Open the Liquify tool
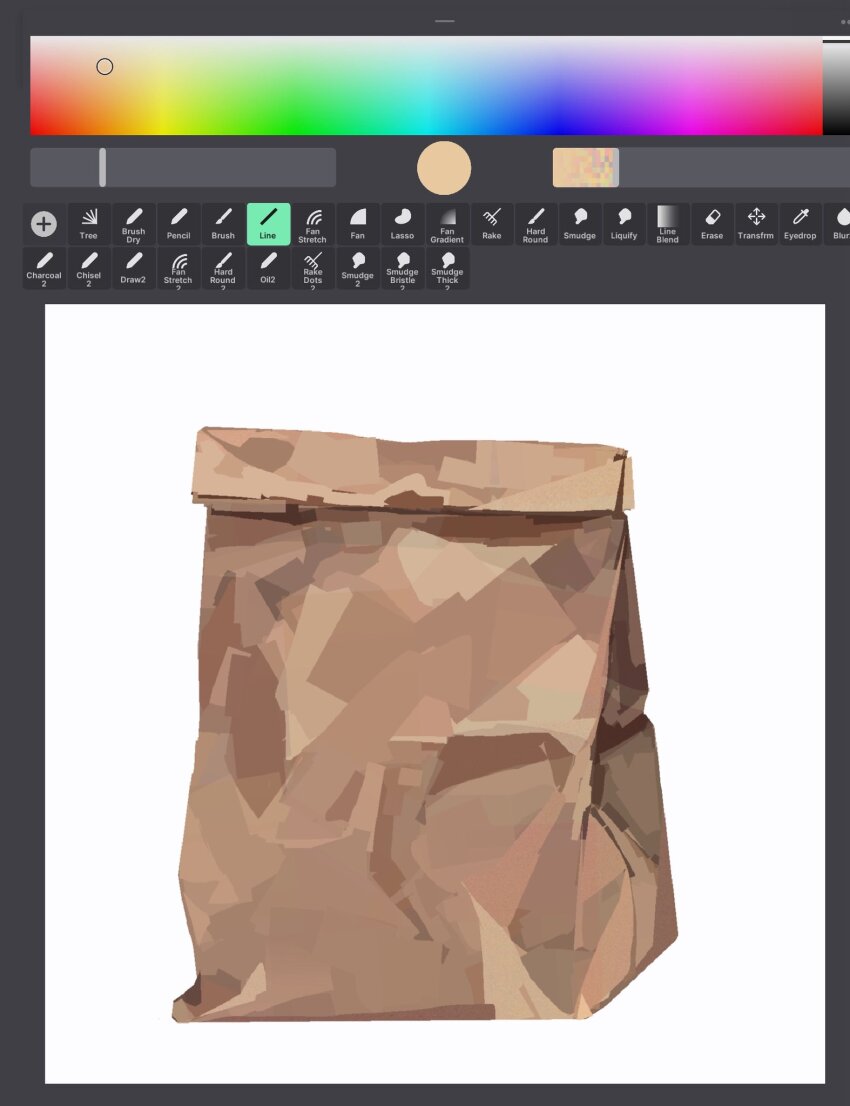The width and height of the screenshot is (850, 1106). (x=623, y=224)
